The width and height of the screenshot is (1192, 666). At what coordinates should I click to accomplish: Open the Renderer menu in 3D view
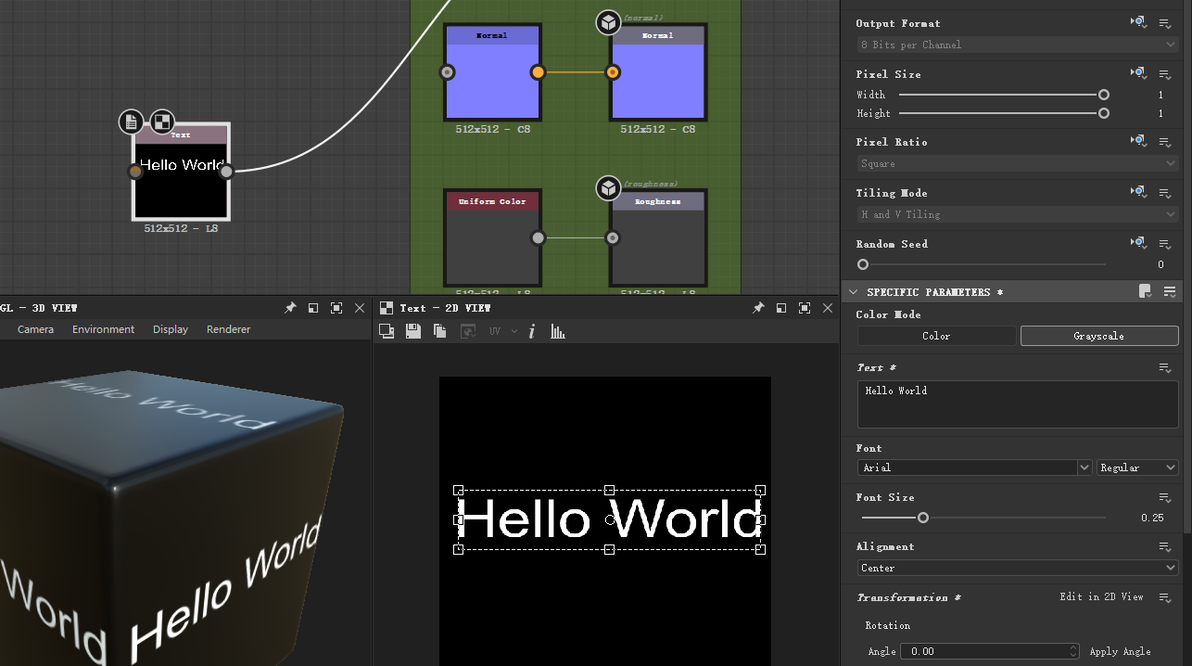point(228,329)
